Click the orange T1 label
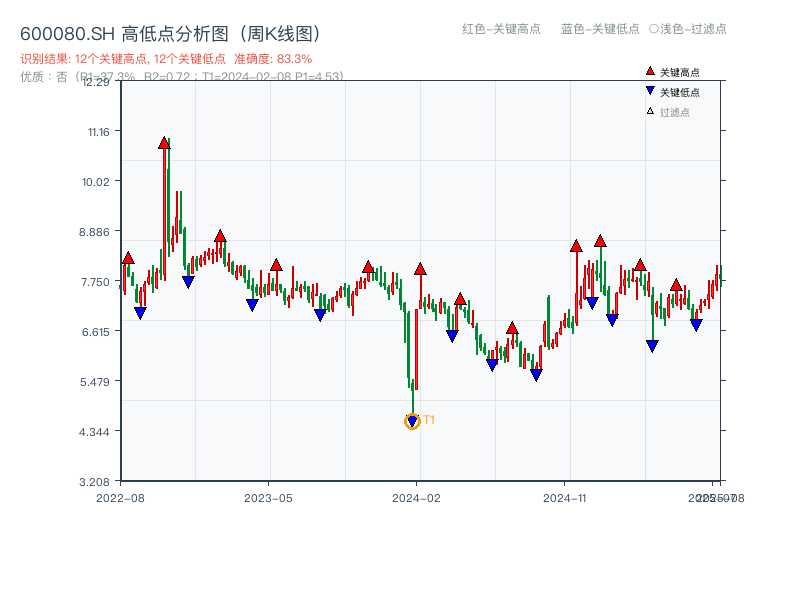This screenshot has height=600, width=800. (429, 420)
